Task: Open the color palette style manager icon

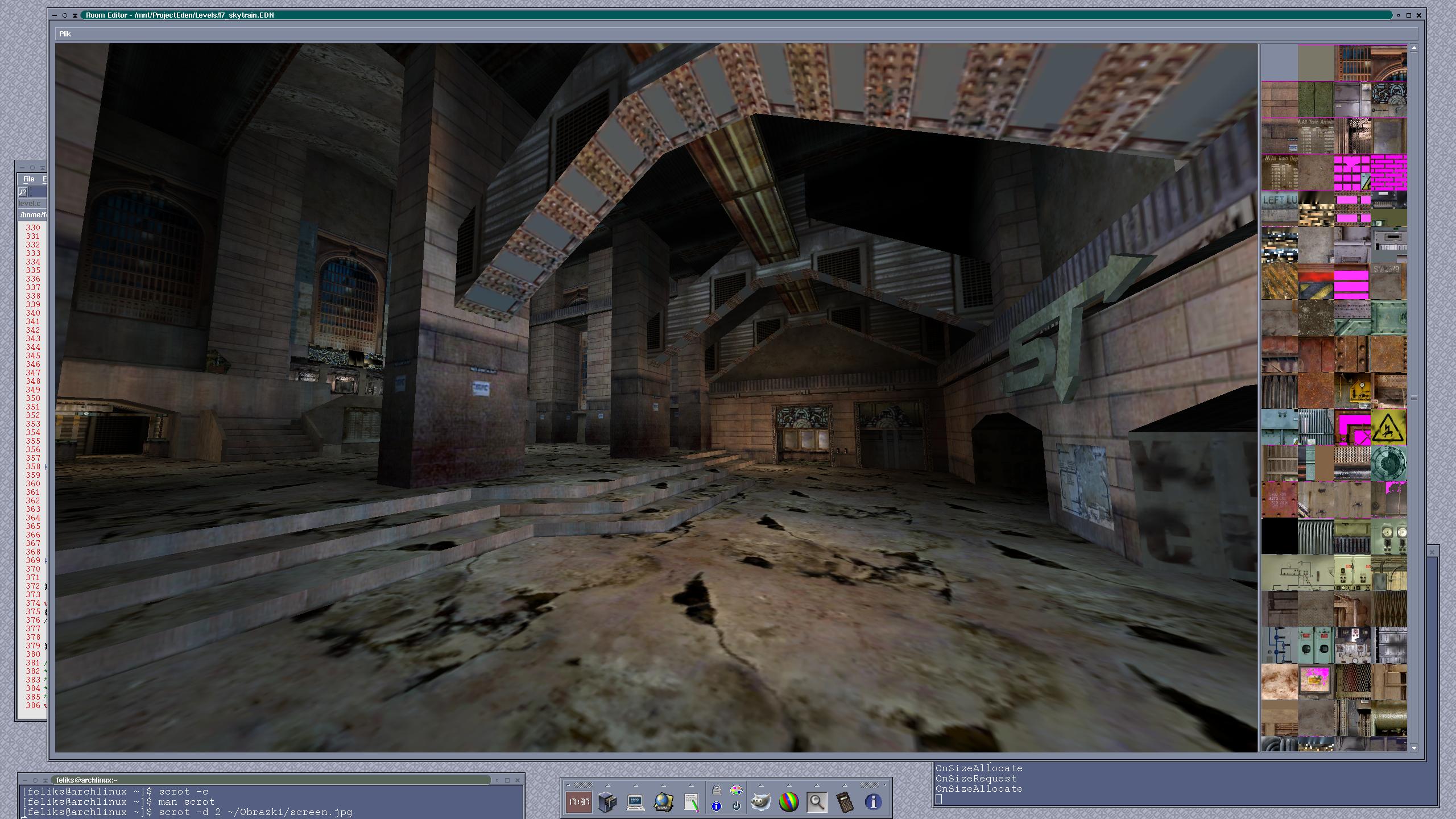Action: pos(737,791)
